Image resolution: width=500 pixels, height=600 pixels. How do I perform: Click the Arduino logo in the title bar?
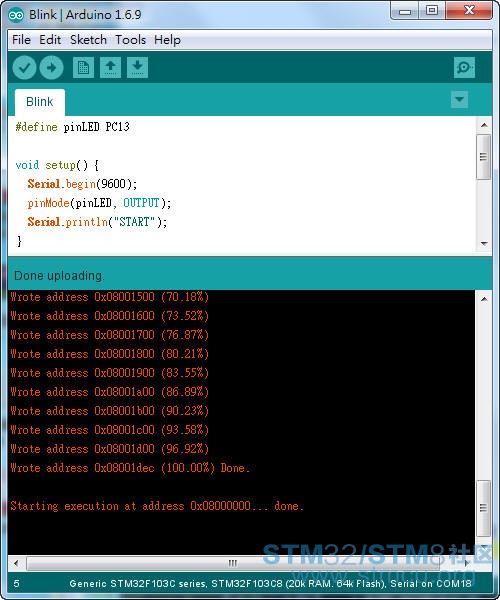click(16, 15)
